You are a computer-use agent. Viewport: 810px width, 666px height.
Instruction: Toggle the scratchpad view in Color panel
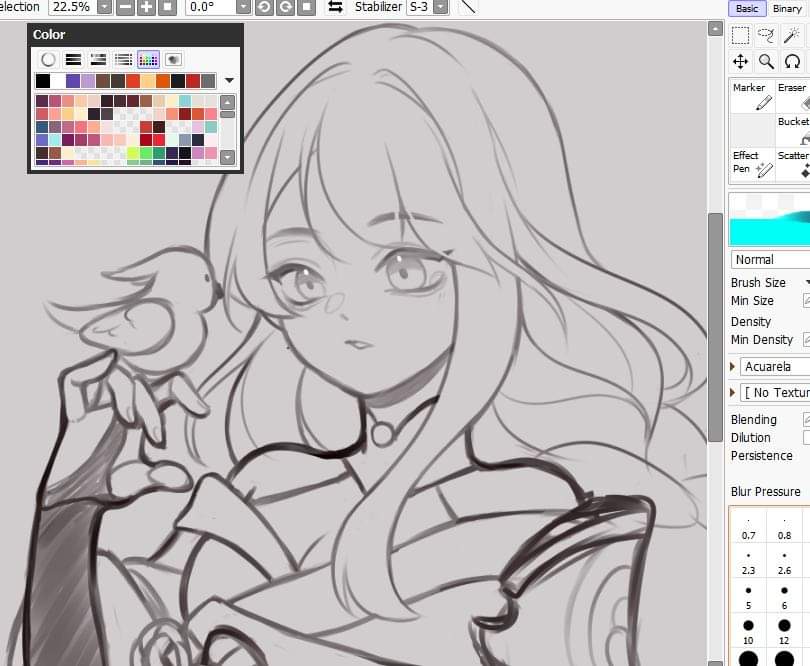pyautogui.click(x=174, y=60)
